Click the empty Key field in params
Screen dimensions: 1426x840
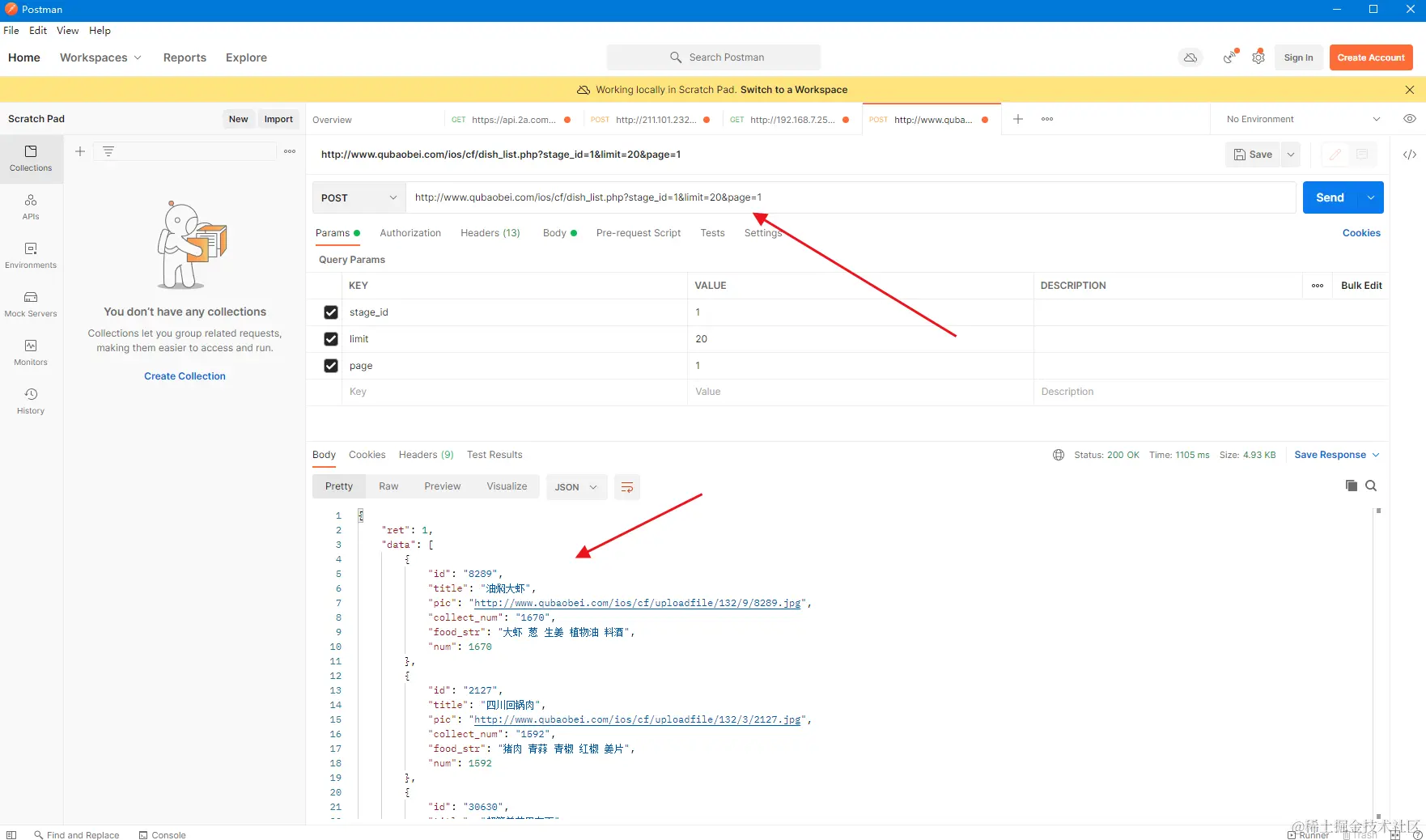(x=515, y=392)
